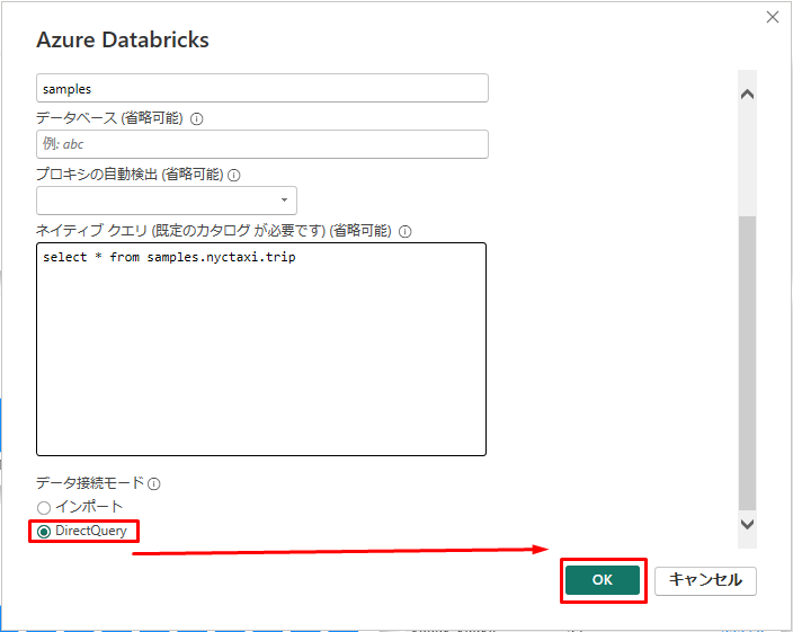The image size is (793, 632).
Task: Click the scrollbar up arrow
Action: (747, 94)
